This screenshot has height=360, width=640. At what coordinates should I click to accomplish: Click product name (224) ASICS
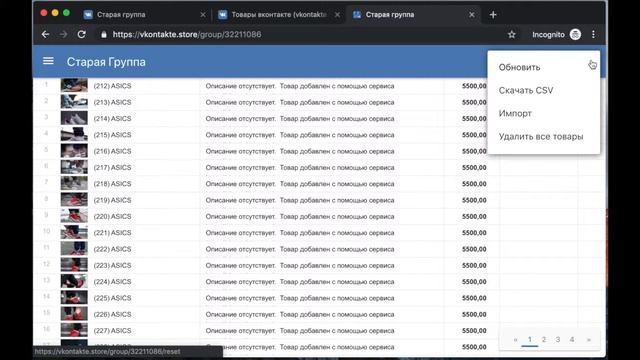(x=112, y=282)
